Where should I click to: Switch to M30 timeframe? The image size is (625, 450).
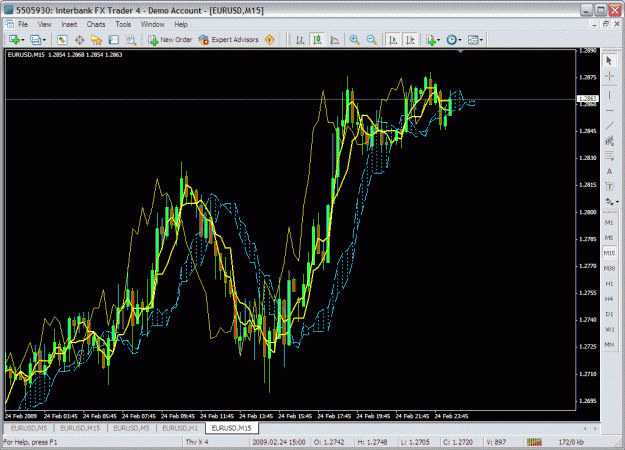(609, 268)
